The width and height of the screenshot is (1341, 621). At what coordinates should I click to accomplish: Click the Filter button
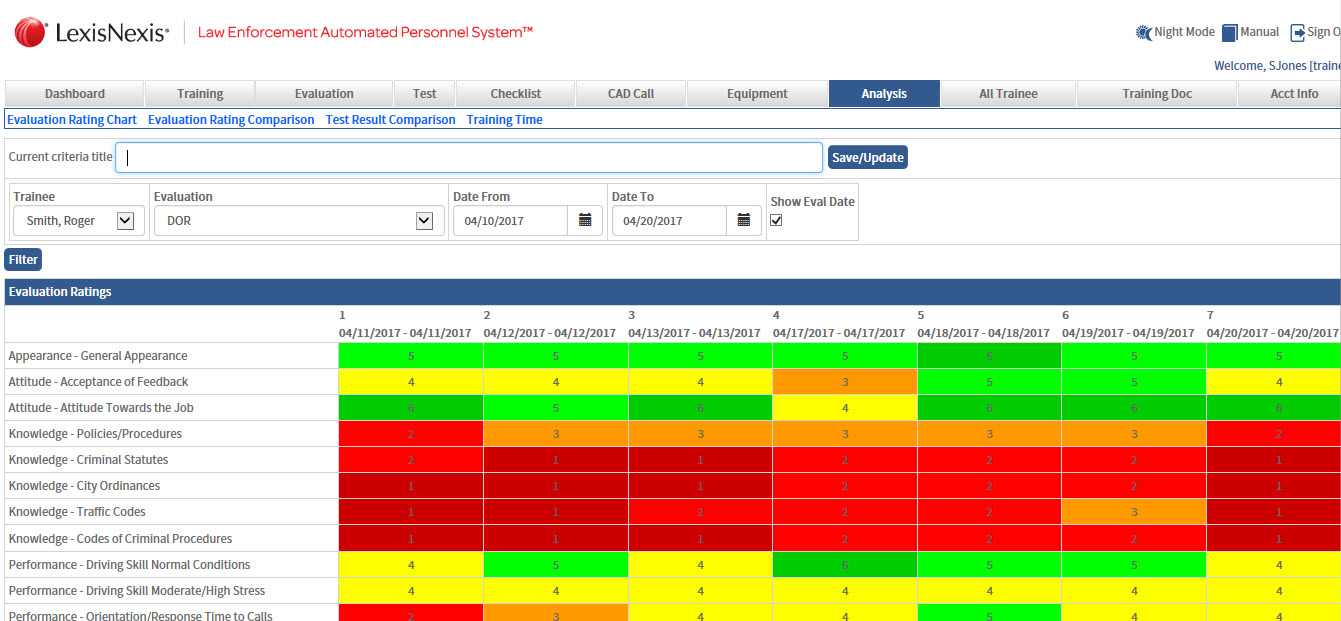click(23, 260)
